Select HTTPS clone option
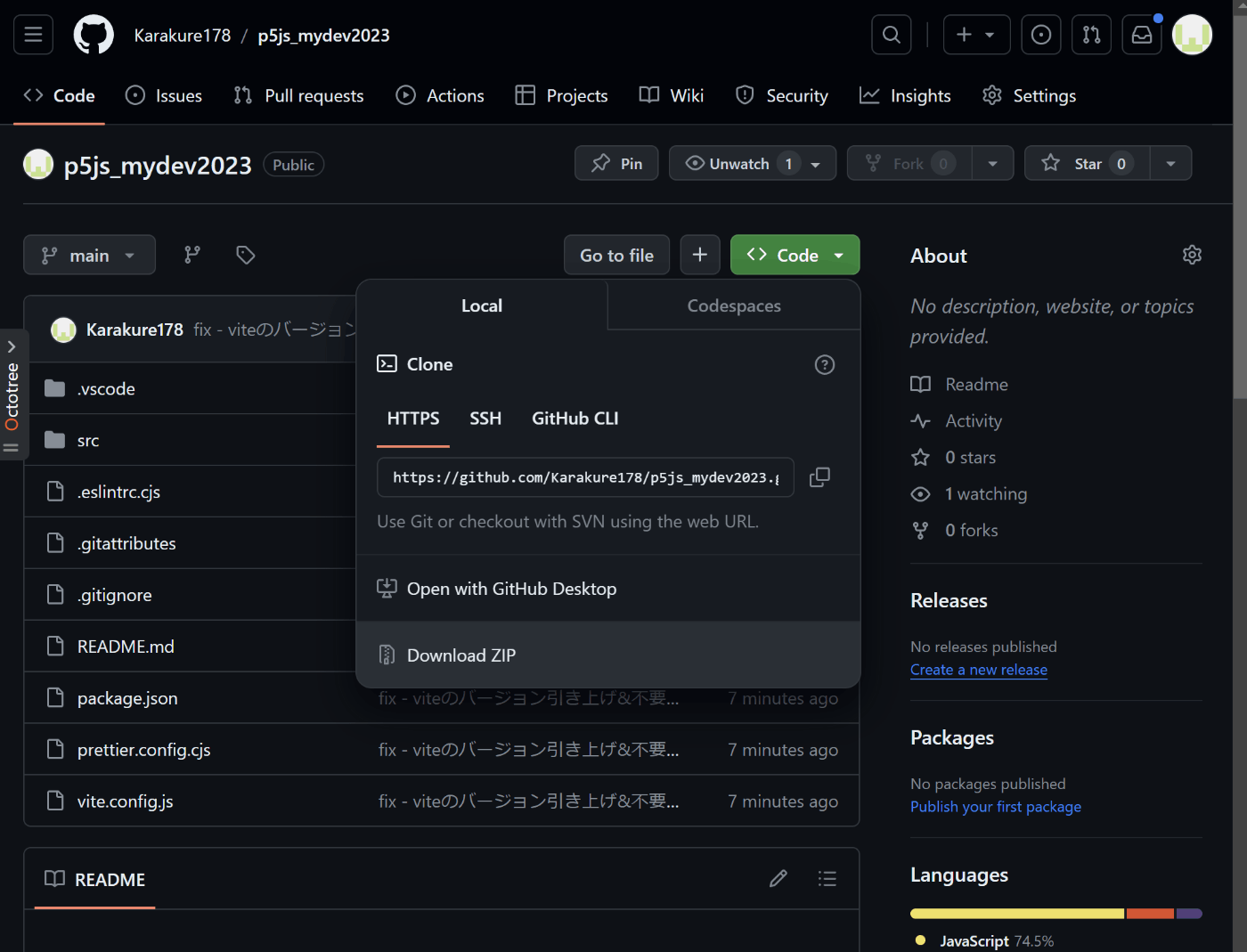This screenshot has width=1247, height=952. pos(413,419)
